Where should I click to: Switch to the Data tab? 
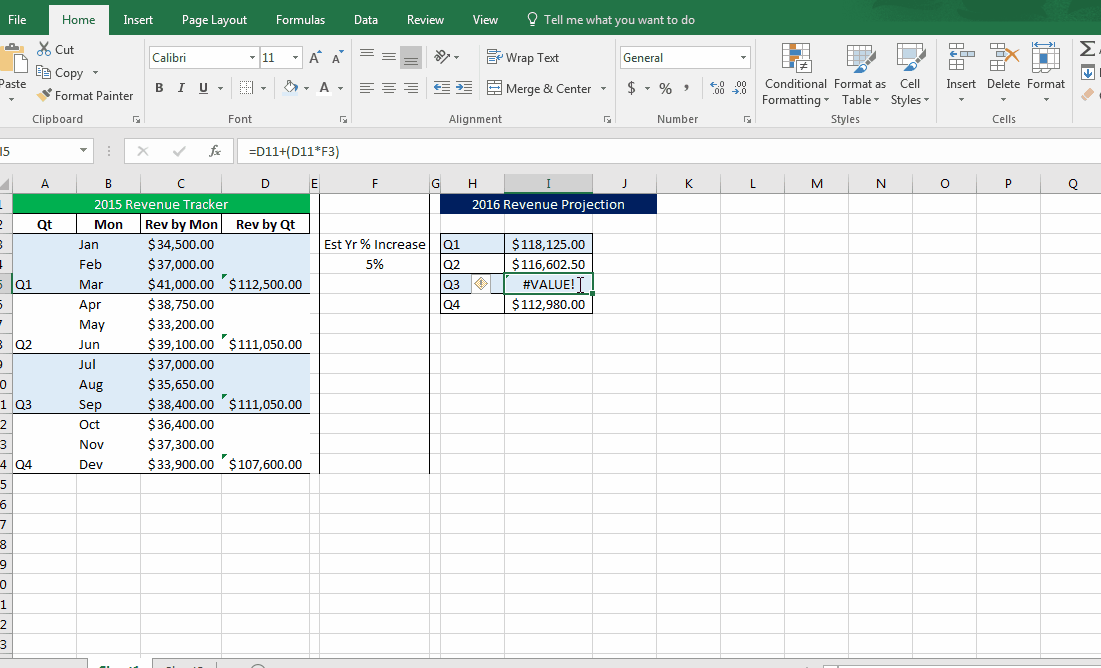pyautogui.click(x=366, y=20)
